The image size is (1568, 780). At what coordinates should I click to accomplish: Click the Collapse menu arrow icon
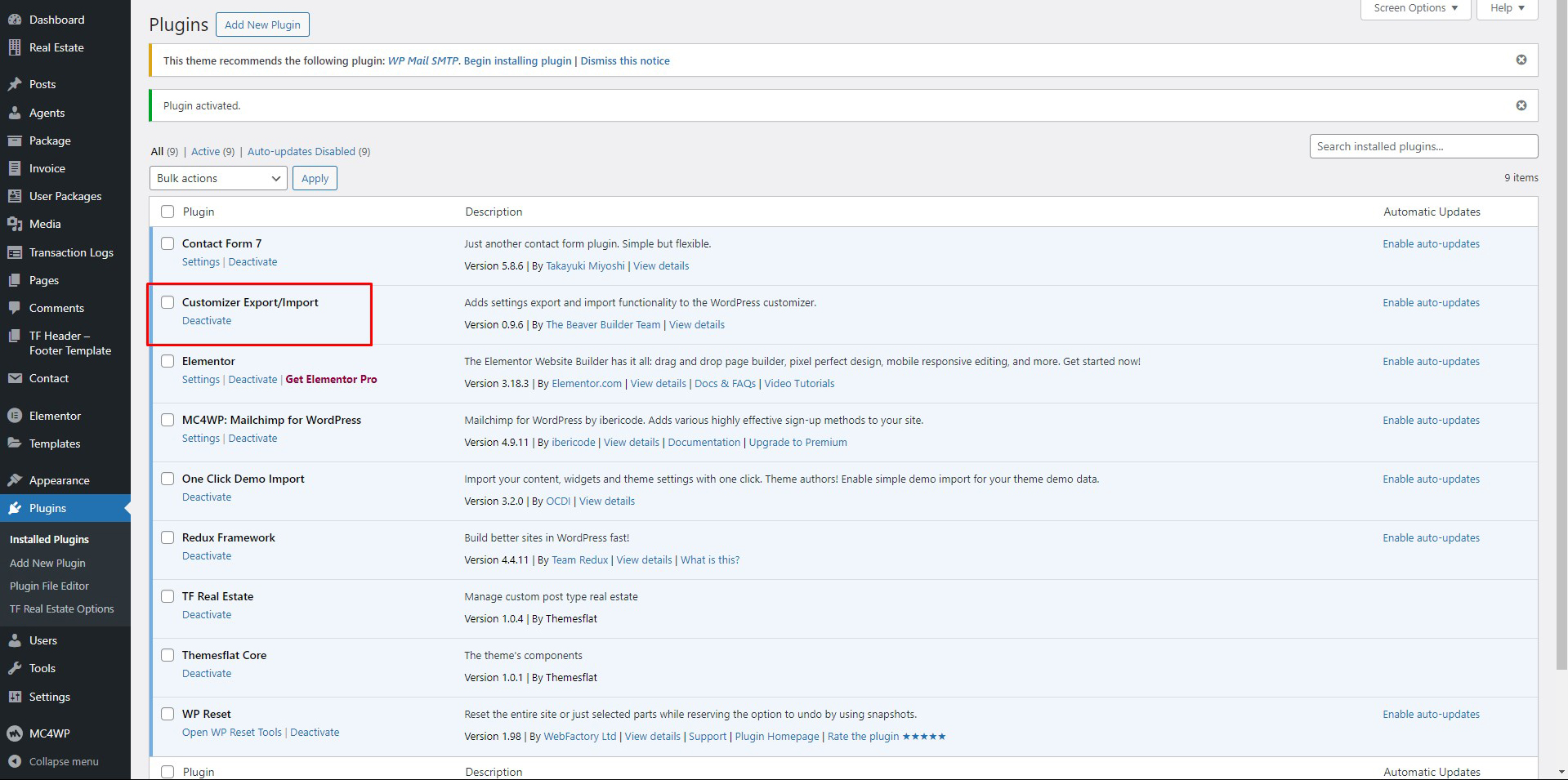pyautogui.click(x=15, y=761)
